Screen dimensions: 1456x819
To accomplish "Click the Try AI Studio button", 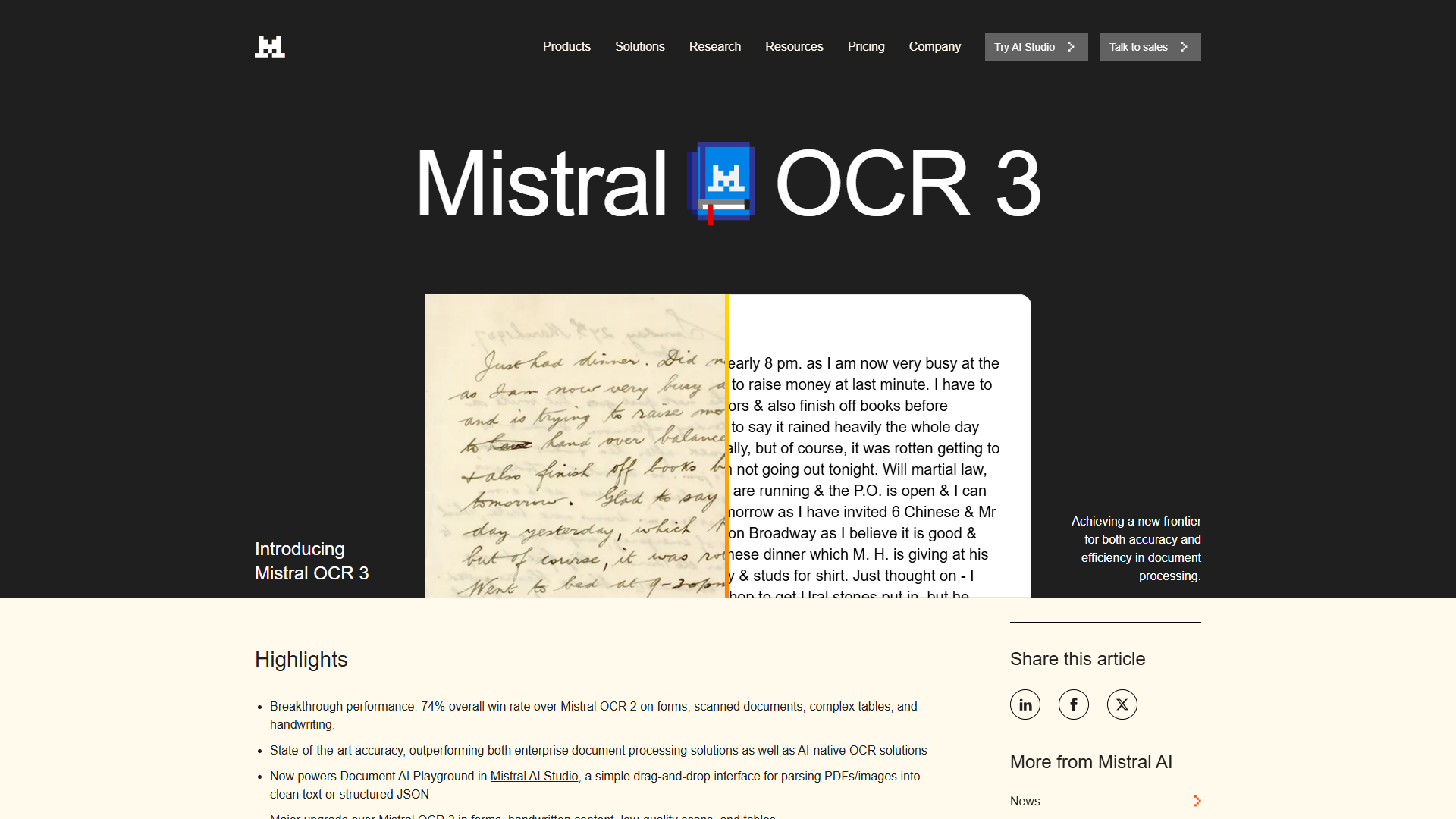I will [x=1036, y=46].
